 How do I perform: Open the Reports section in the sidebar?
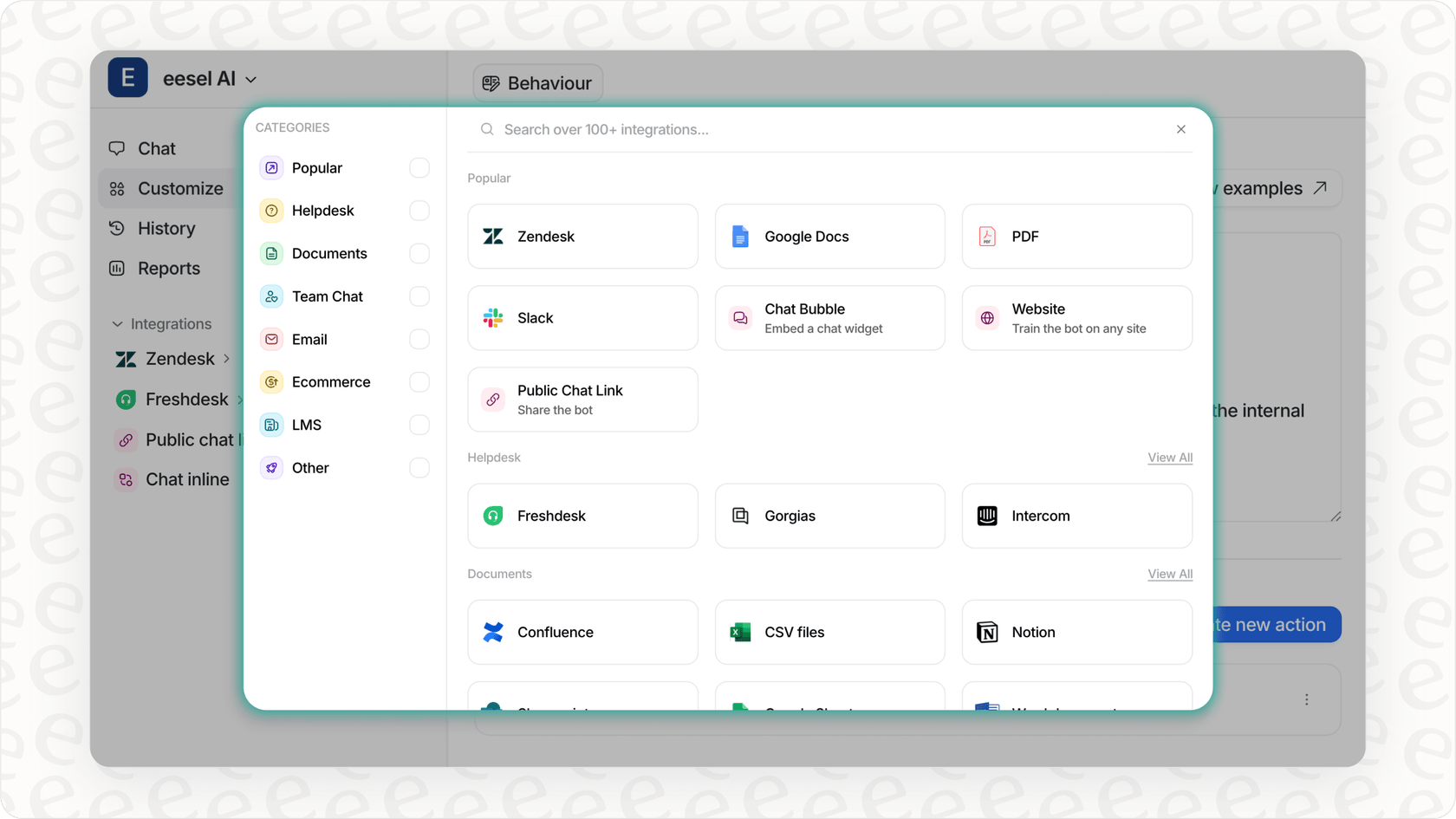pos(167,268)
